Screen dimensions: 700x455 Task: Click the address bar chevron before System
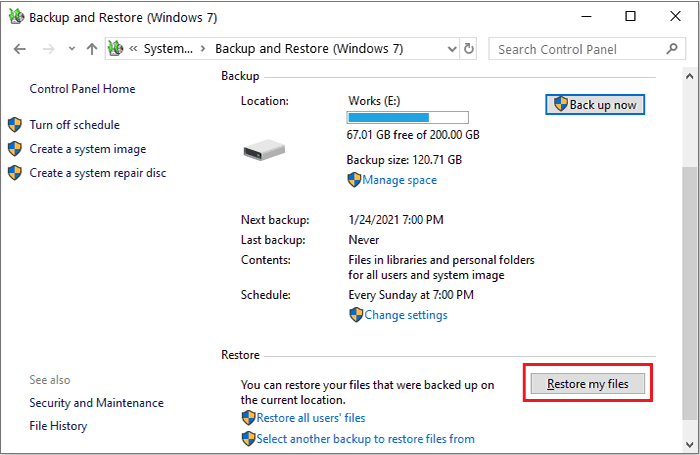pos(133,49)
